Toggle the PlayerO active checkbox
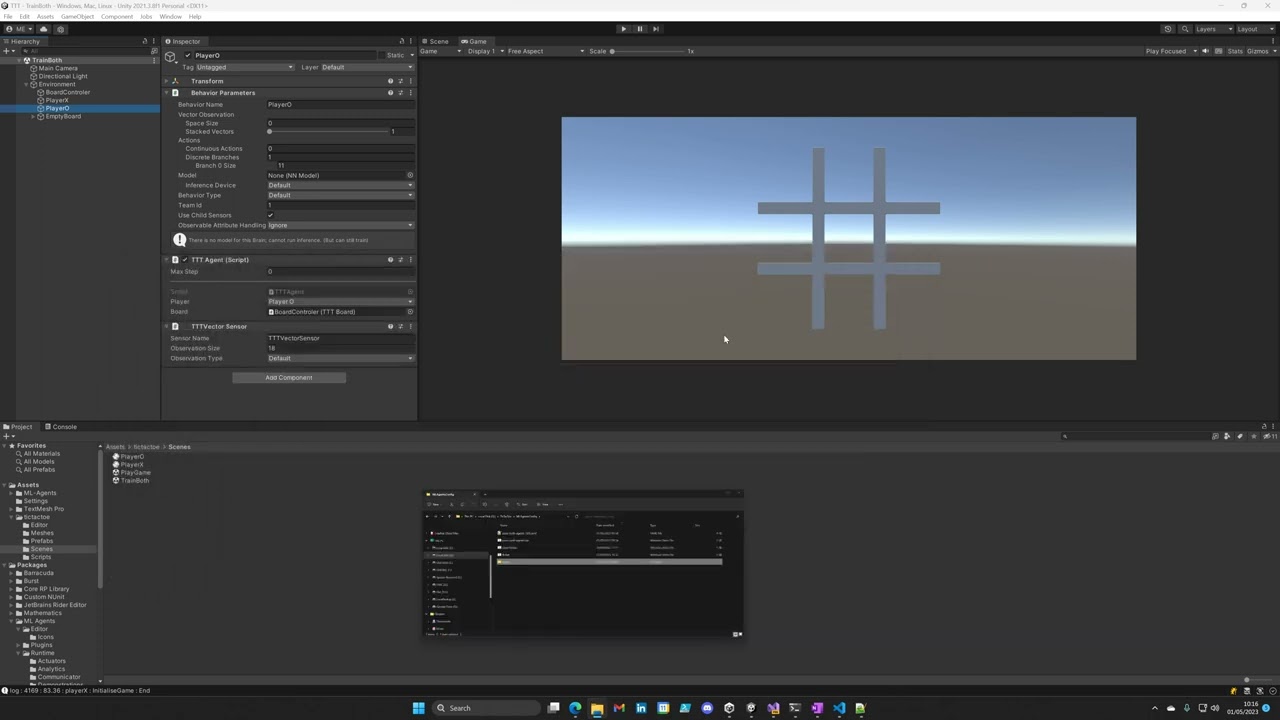 click(x=187, y=55)
